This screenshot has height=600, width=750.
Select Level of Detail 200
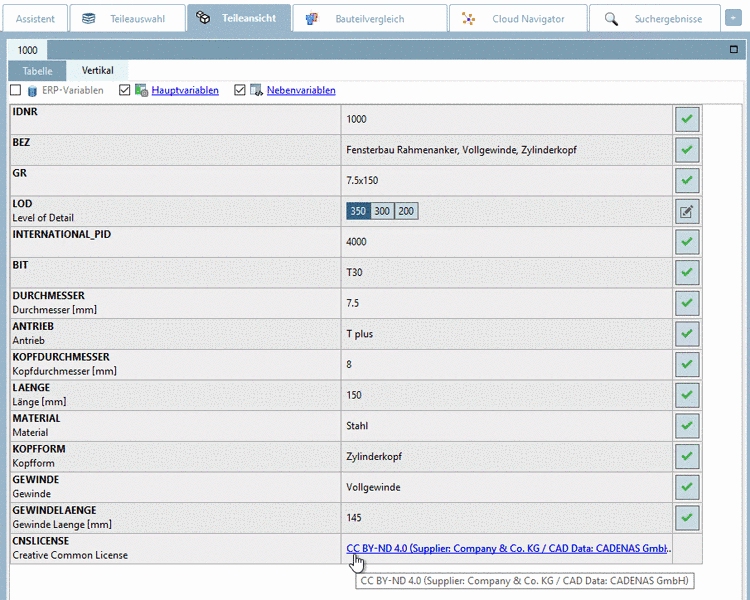[x=406, y=211]
